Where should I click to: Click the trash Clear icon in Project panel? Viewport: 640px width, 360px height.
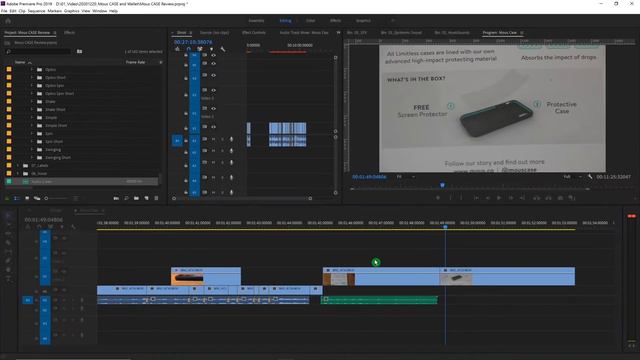point(156,198)
